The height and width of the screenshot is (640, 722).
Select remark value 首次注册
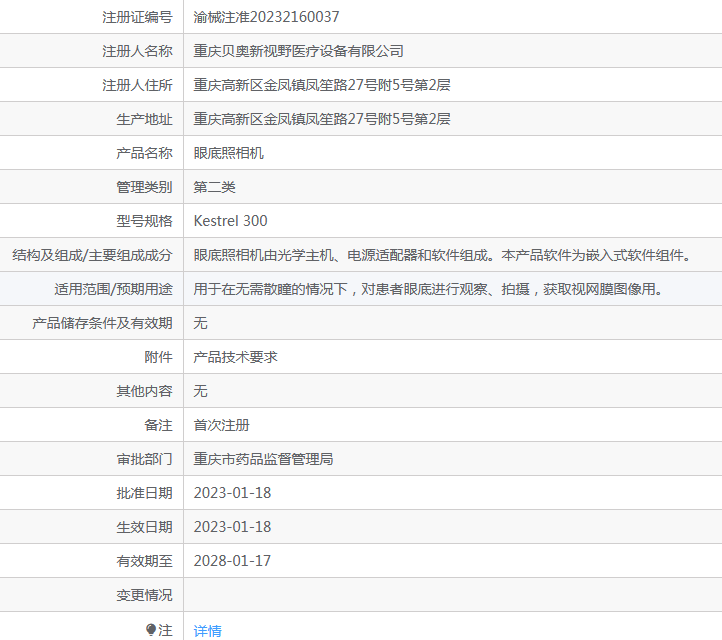click(221, 425)
